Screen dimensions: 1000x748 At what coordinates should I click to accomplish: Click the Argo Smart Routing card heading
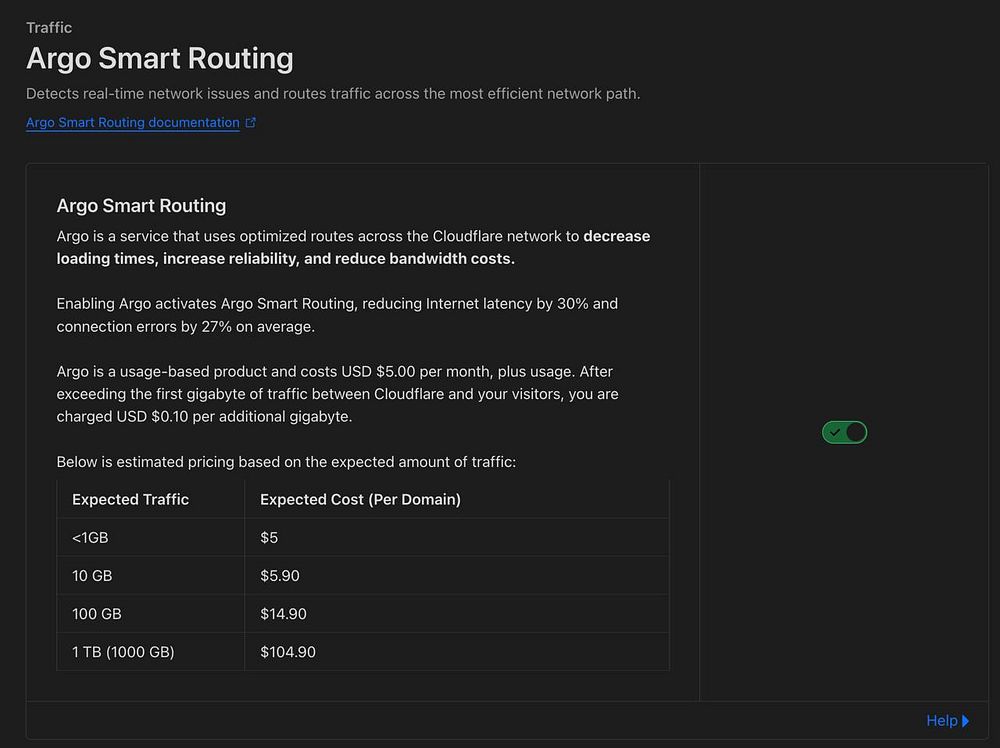tap(141, 206)
